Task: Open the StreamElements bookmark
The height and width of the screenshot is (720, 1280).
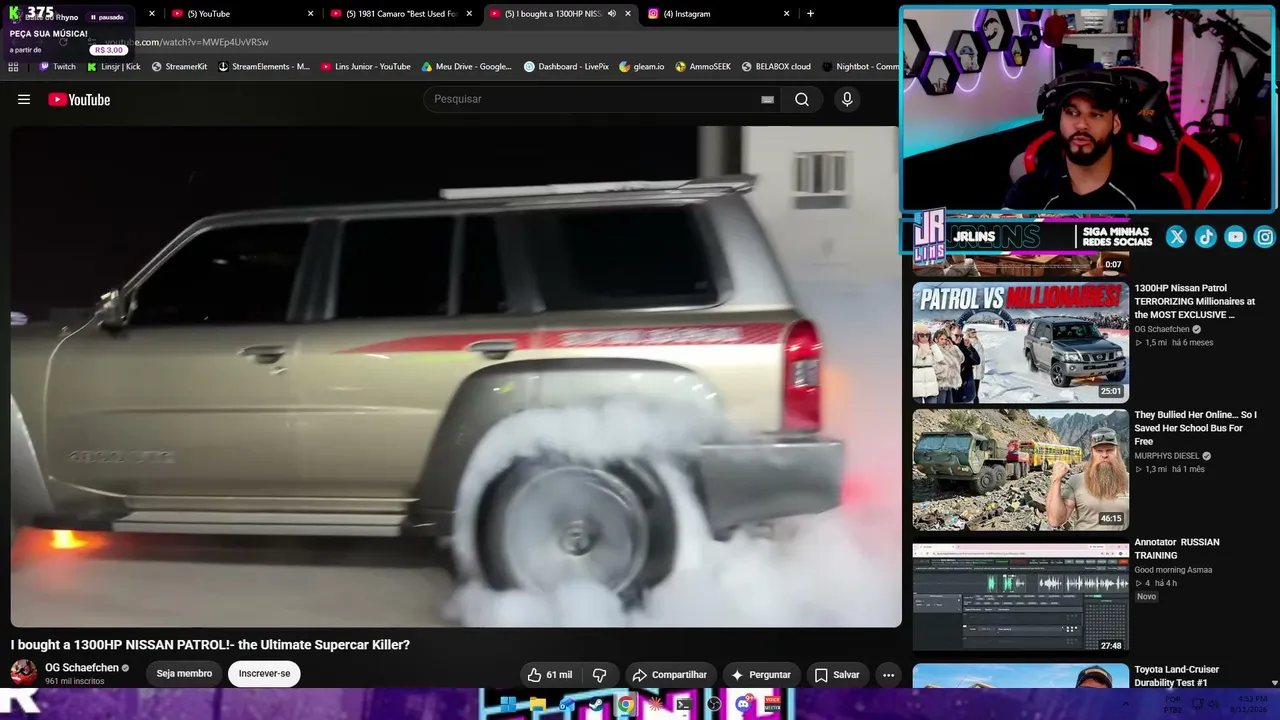Action: pyautogui.click(x=264, y=67)
